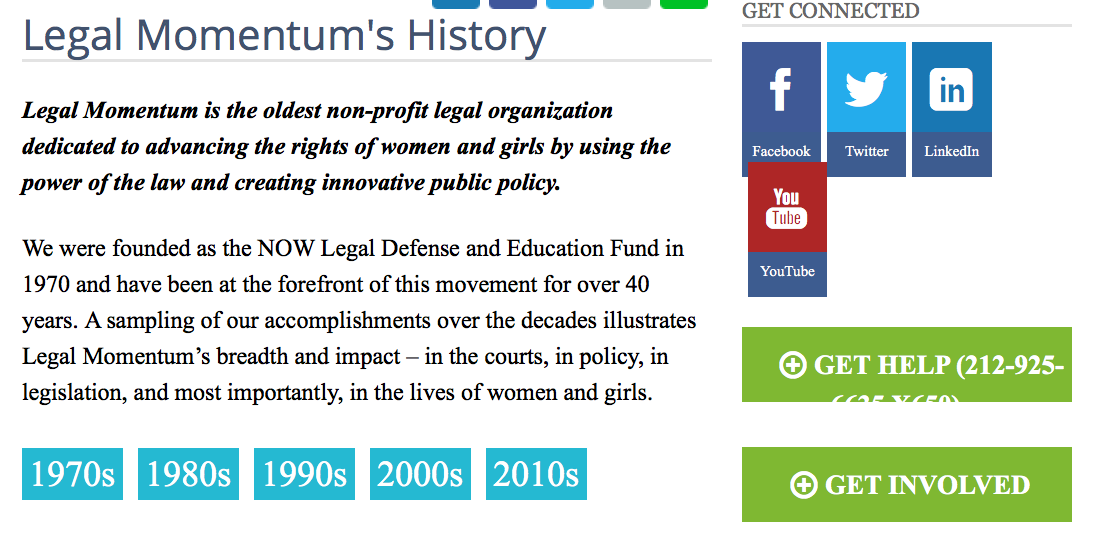Click the plus circle icon beside GET INVOLVED
1107x543 pixels.
coord(803,485)
